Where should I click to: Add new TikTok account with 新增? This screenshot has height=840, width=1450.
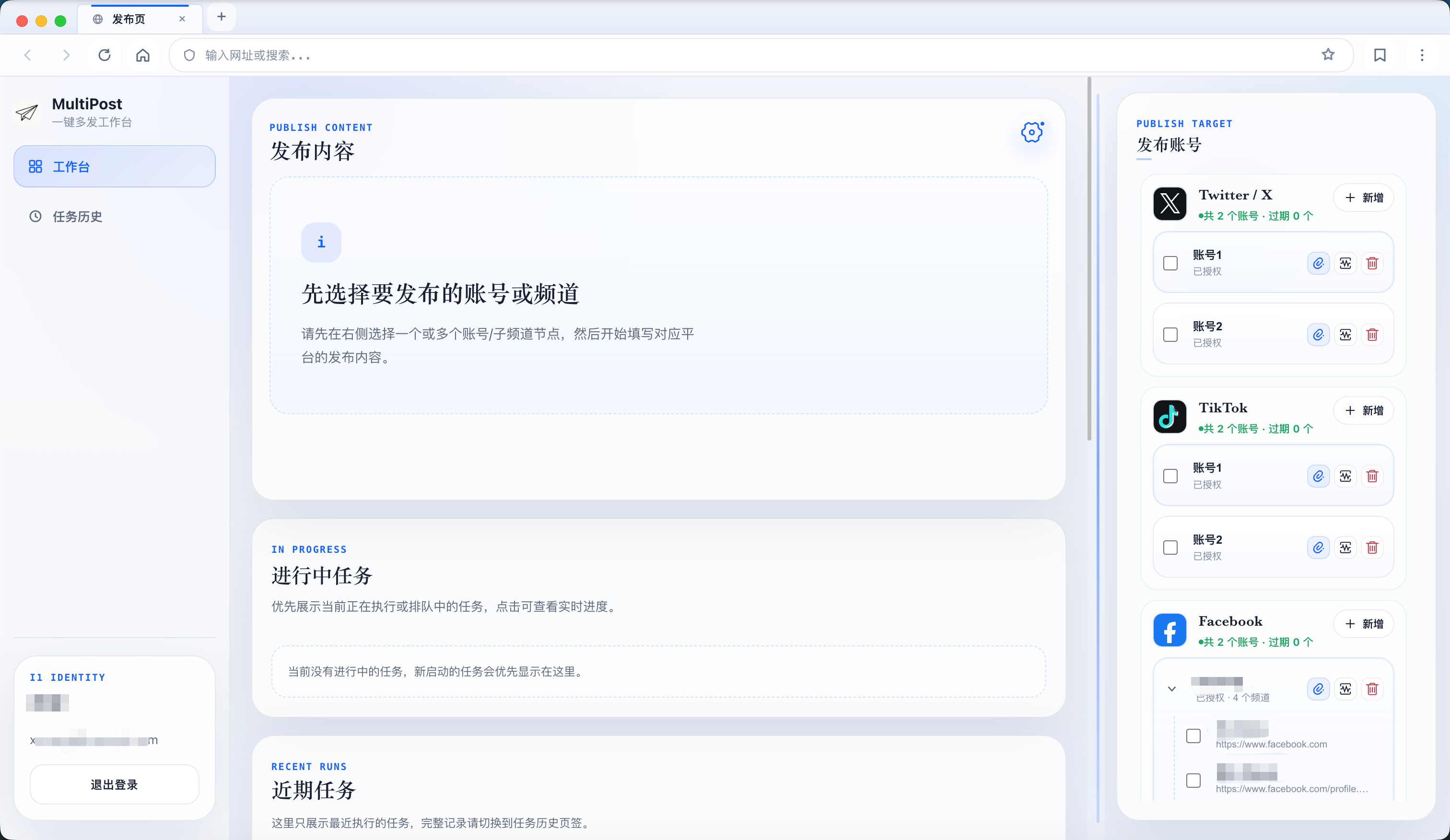1363,411
